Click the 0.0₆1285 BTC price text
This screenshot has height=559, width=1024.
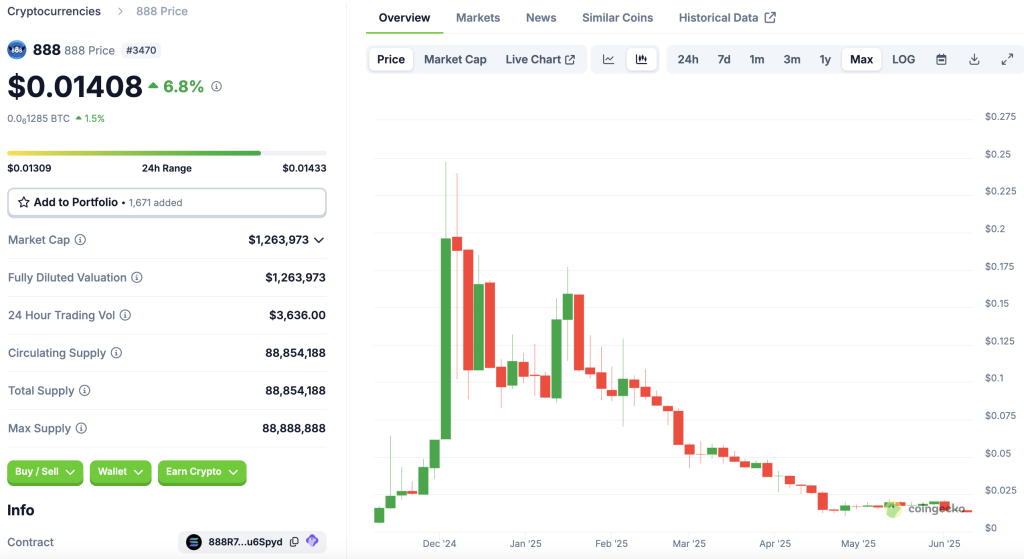39,119
